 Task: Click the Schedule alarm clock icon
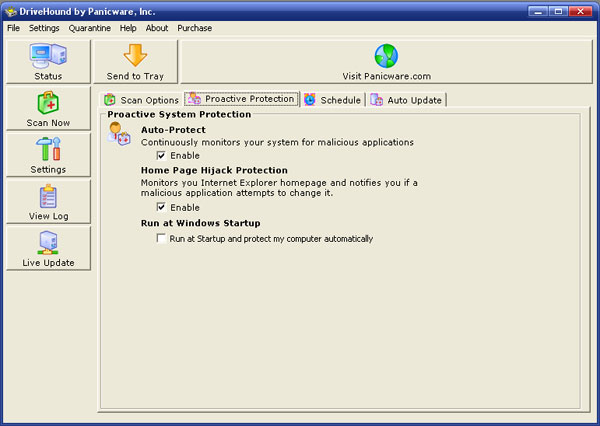tap(310, 100)
